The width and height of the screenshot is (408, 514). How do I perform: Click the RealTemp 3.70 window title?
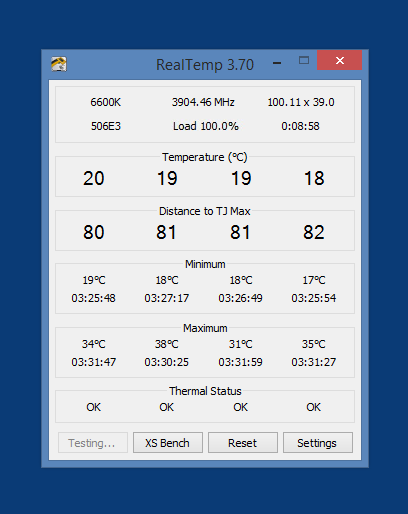coord(205,65)
